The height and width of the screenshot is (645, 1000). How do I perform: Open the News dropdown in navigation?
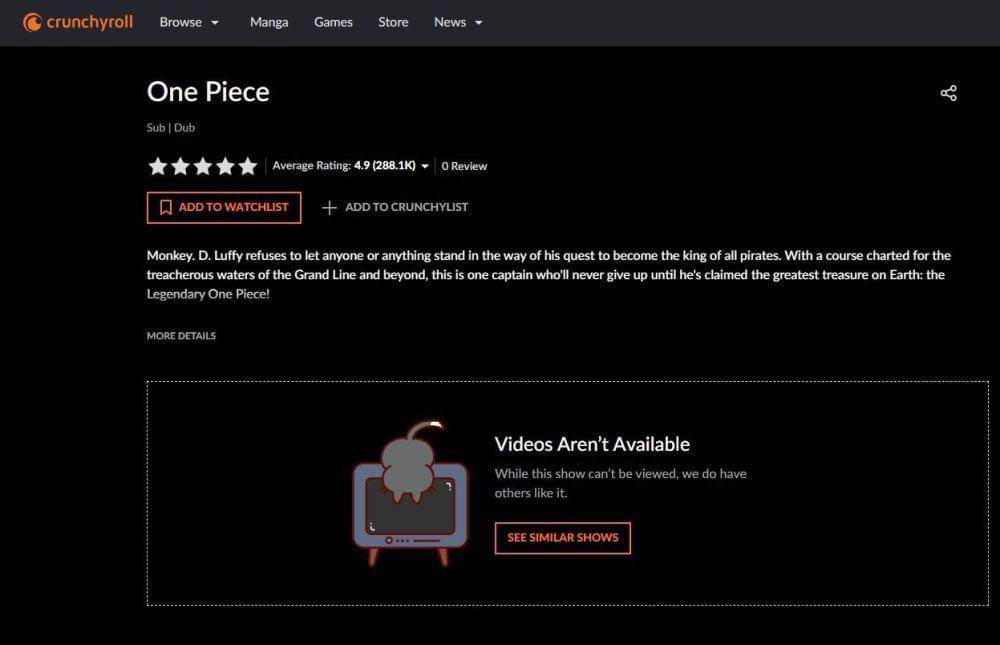(458, 22)
